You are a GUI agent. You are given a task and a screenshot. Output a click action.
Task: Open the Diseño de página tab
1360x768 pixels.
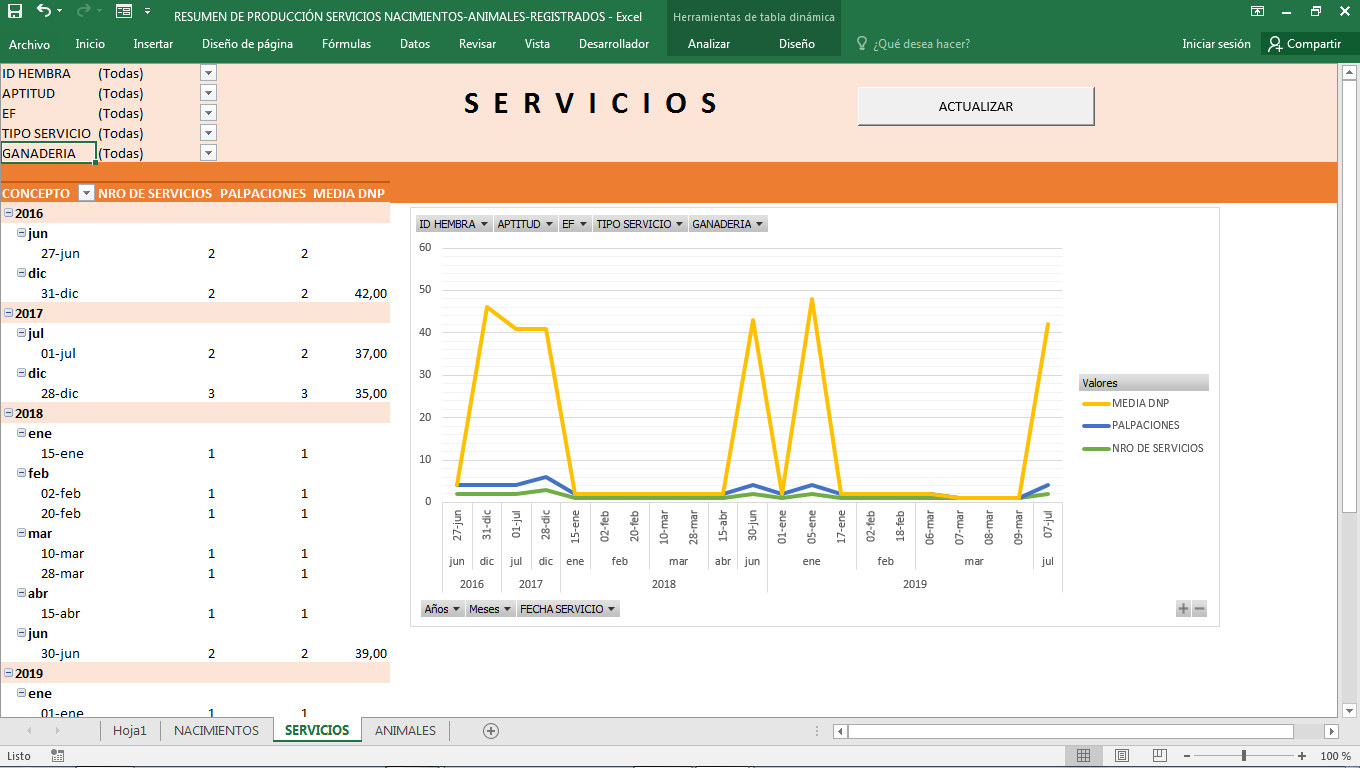[x=247, y=44]
